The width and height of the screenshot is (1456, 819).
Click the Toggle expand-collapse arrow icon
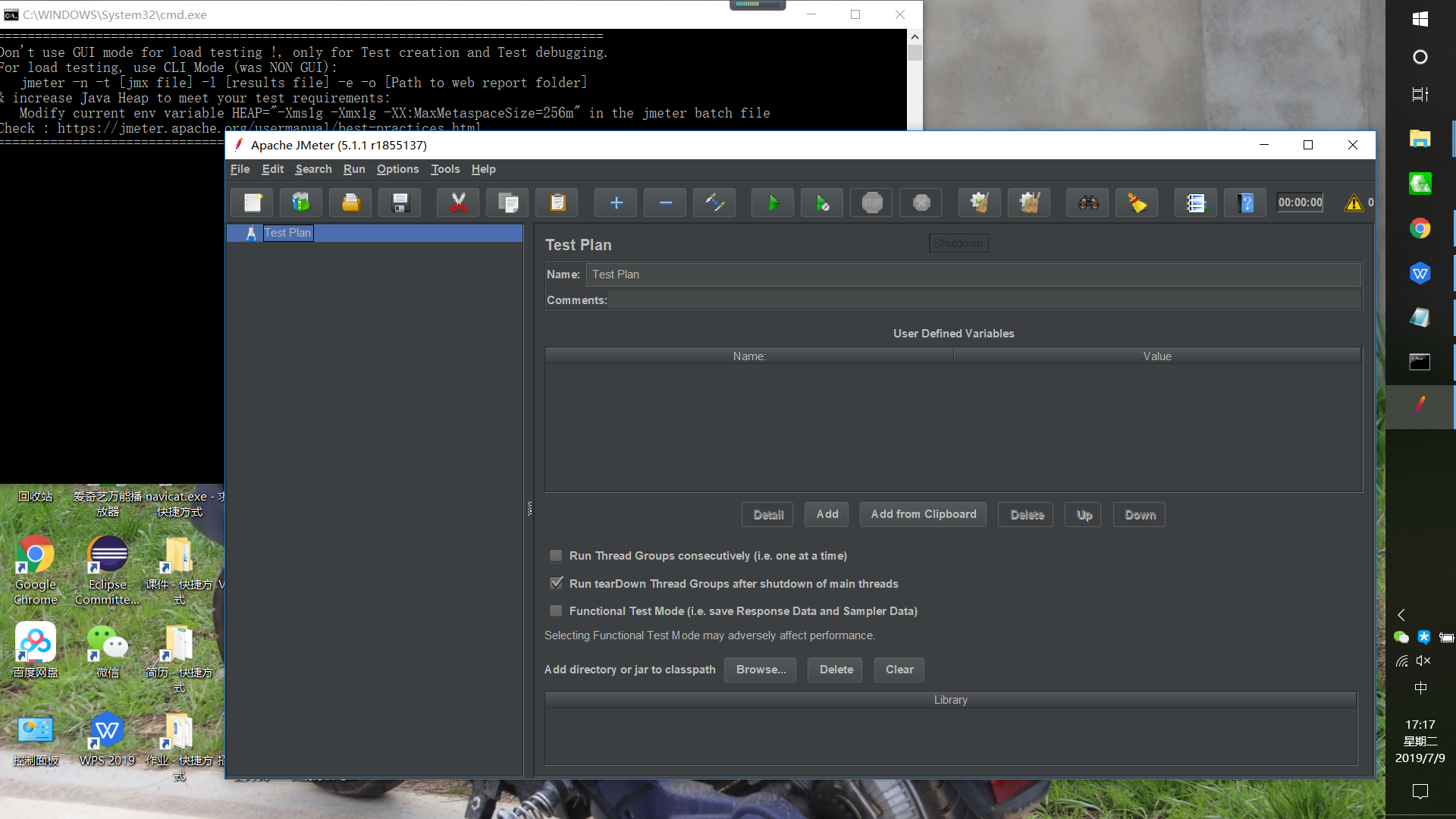tap(714, 202)
